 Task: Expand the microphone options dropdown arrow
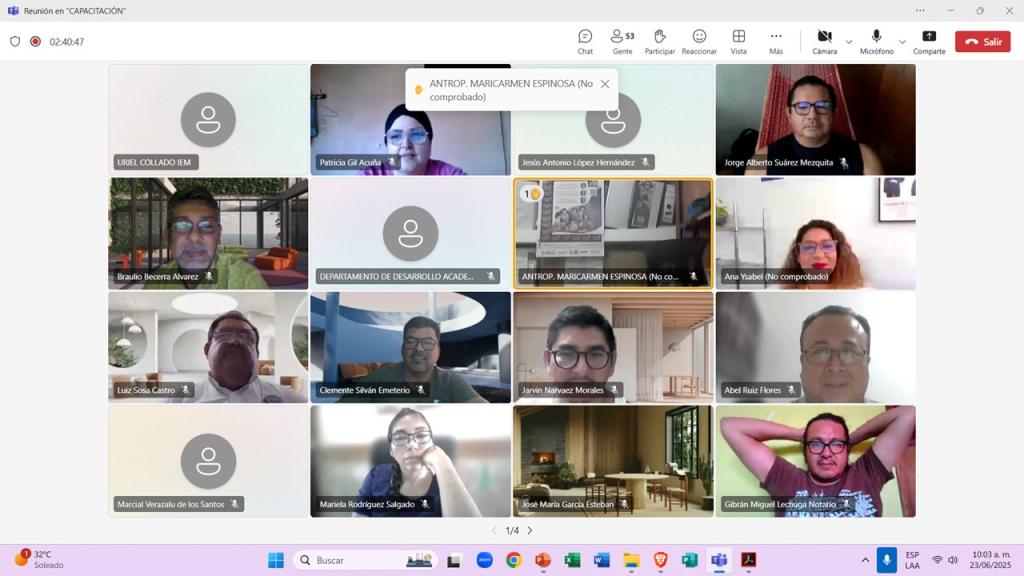(x=902, y=42)
